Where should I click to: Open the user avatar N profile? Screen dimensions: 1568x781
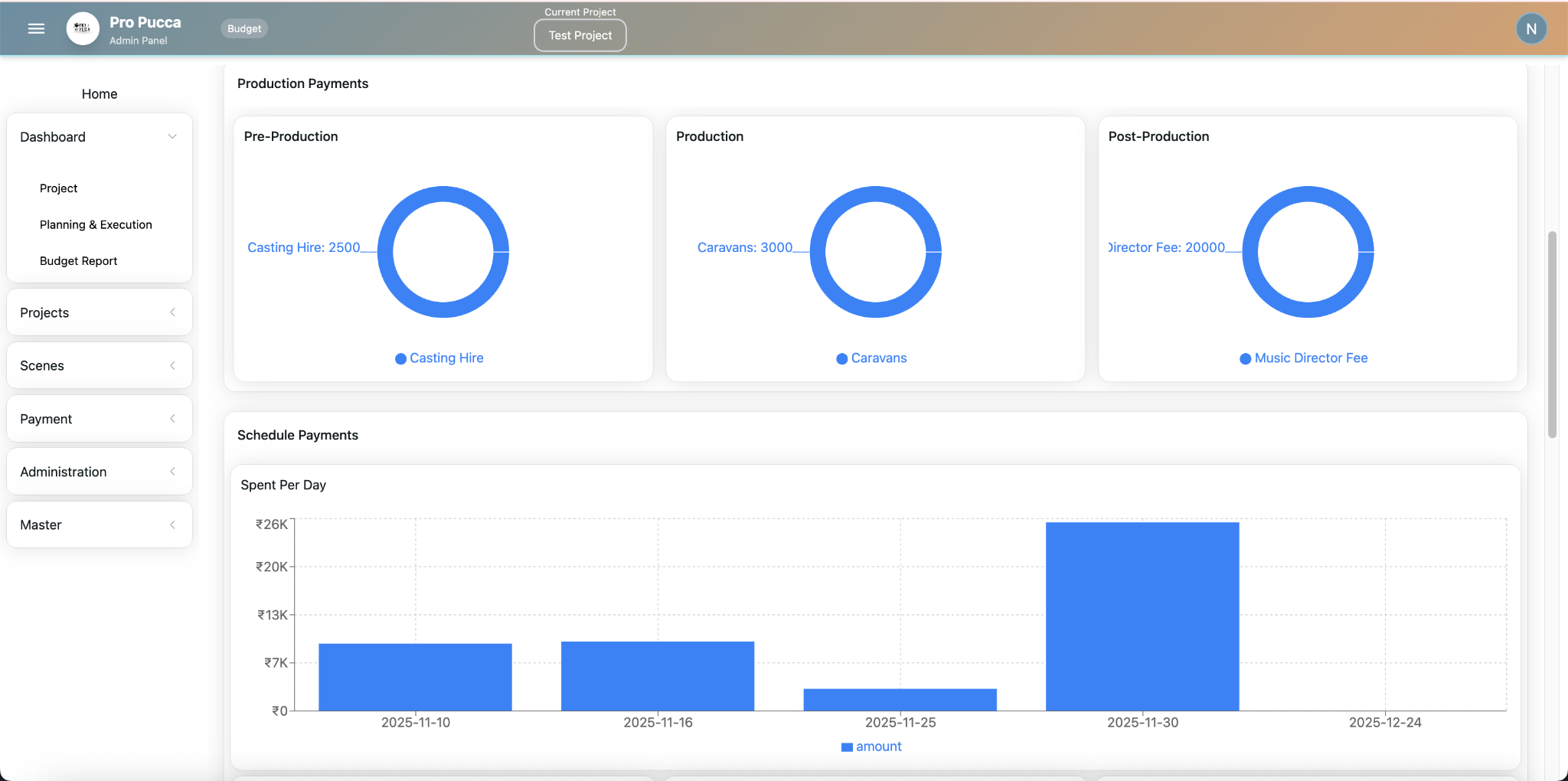click(x=1531, y=29)
